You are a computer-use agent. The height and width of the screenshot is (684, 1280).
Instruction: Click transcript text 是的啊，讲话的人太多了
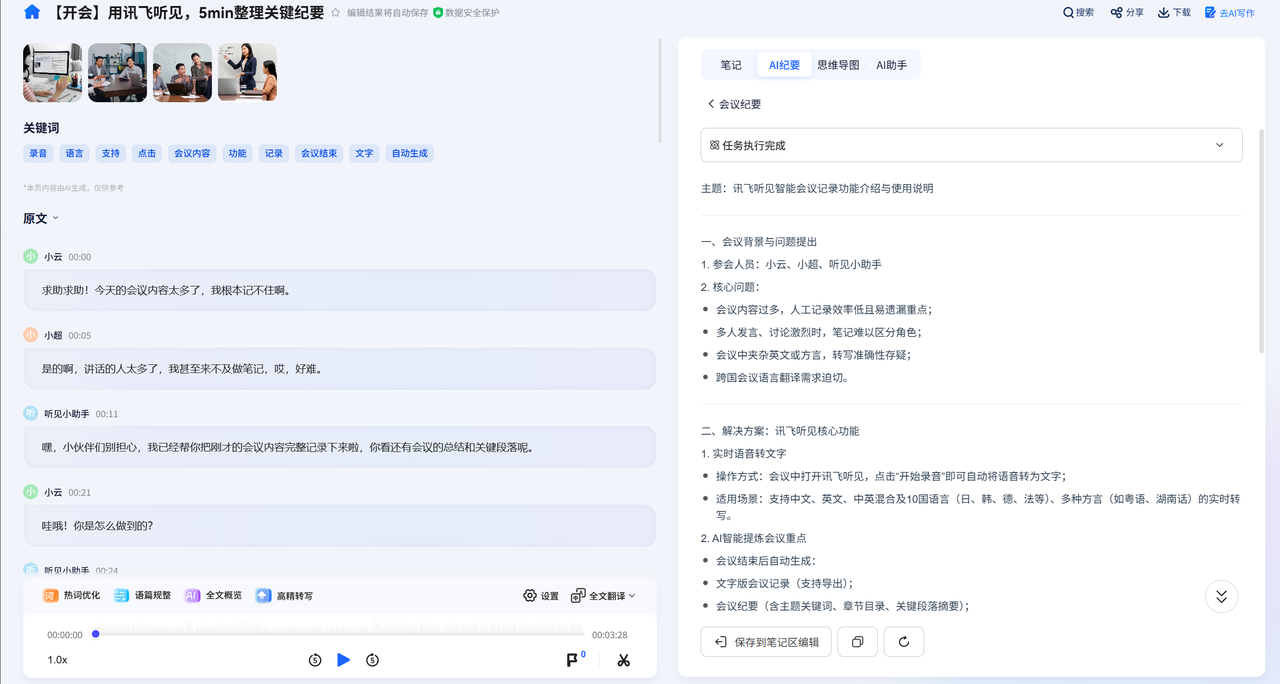(x=182, y=369)
